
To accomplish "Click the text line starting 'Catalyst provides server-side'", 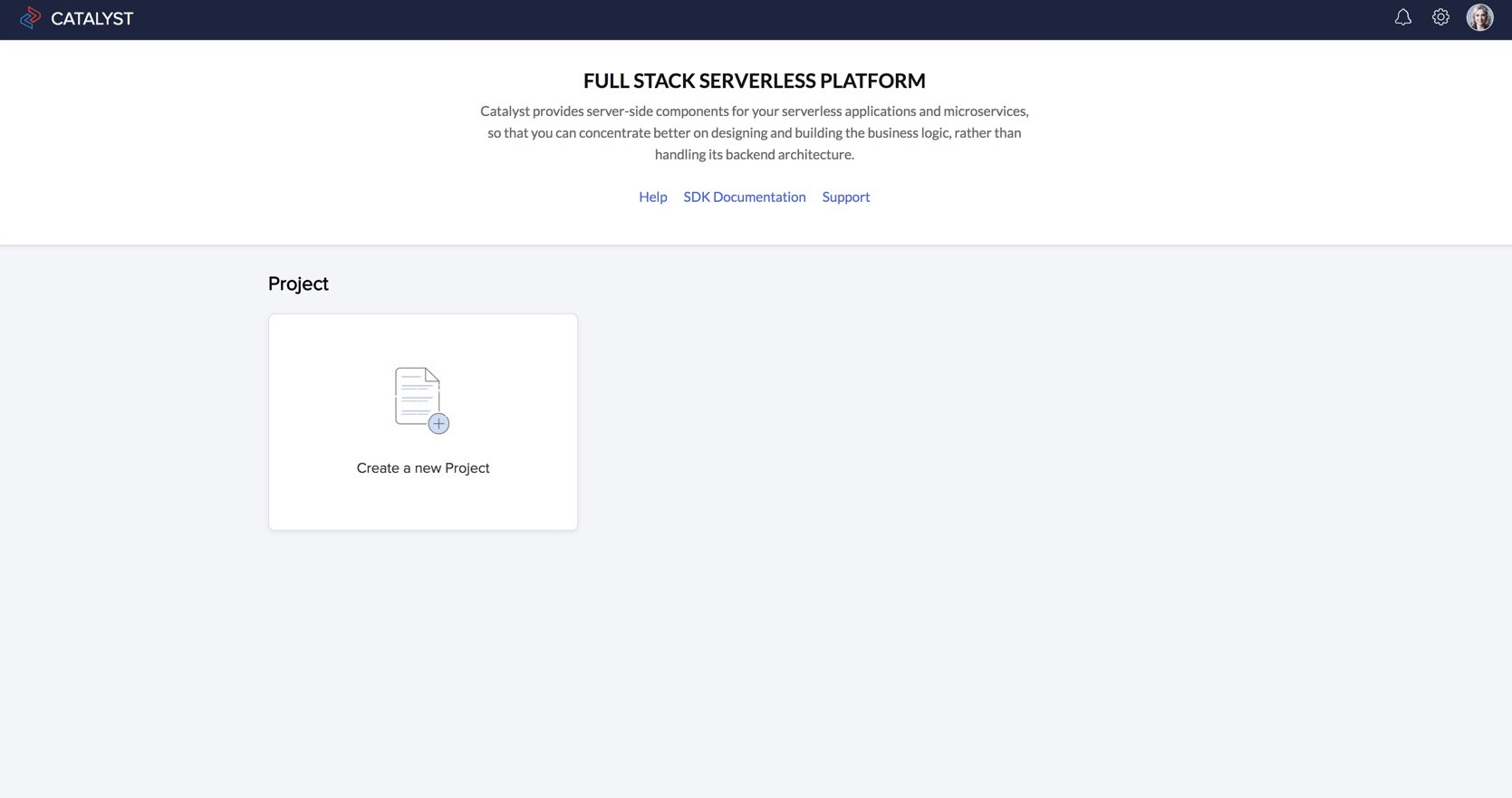I will click(754, 111).
